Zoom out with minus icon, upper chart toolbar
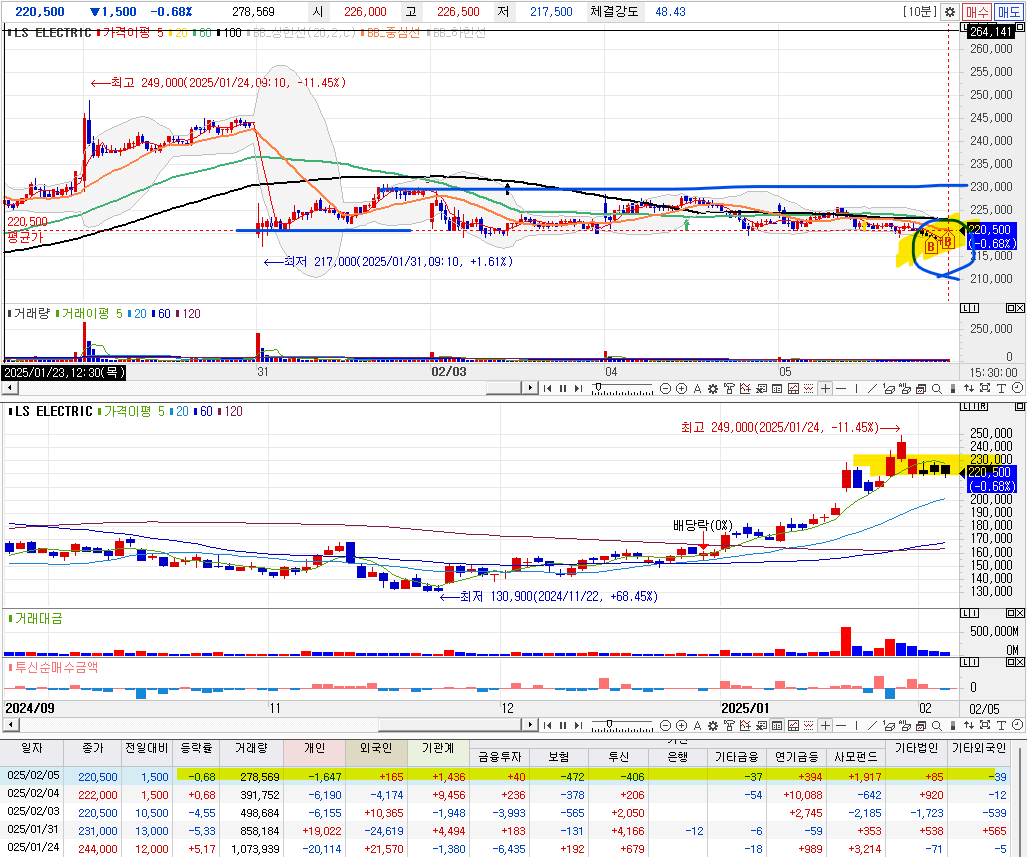The height and width of the screenshot is (857, 1027). (x=665, y=389)
